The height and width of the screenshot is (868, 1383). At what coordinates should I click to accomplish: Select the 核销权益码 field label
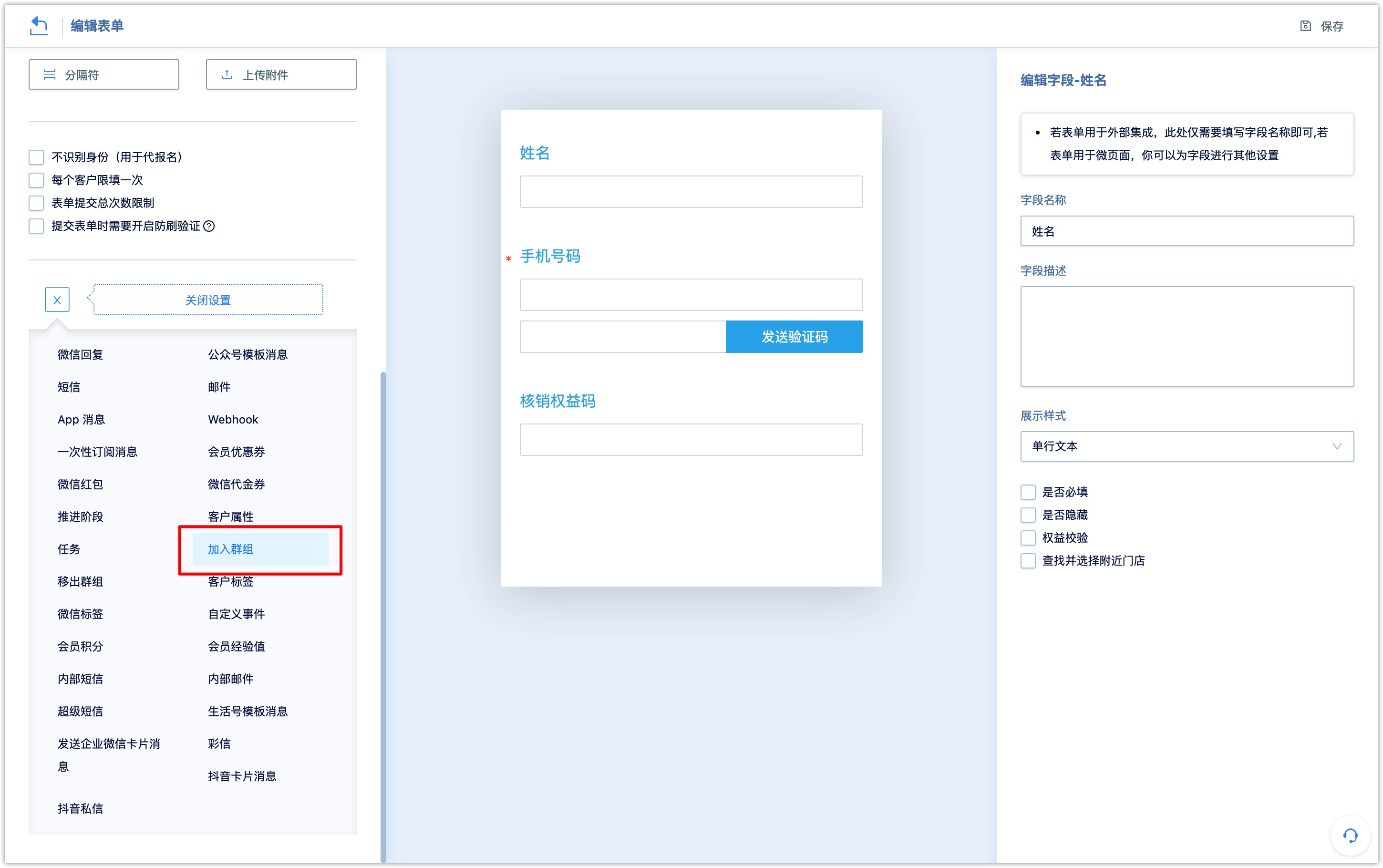tap(557, 401)
